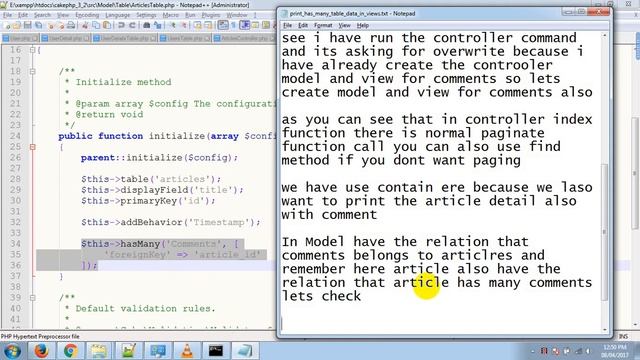Viewport: 640px width, 360px height.
Task: Paste clipboard using the toolbar paste icon
Action: click(x=107, y=26)
